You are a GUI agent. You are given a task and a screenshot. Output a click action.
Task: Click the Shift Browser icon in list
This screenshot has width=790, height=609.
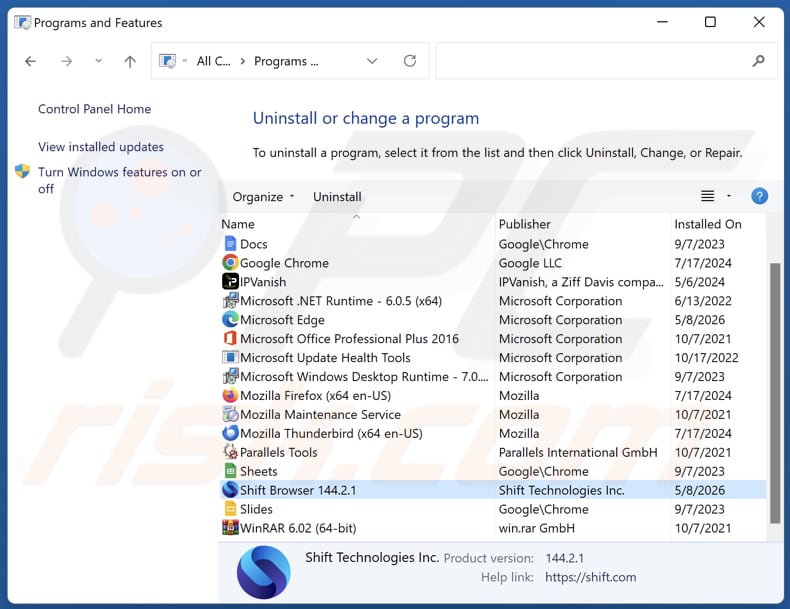tap(230, 490)
